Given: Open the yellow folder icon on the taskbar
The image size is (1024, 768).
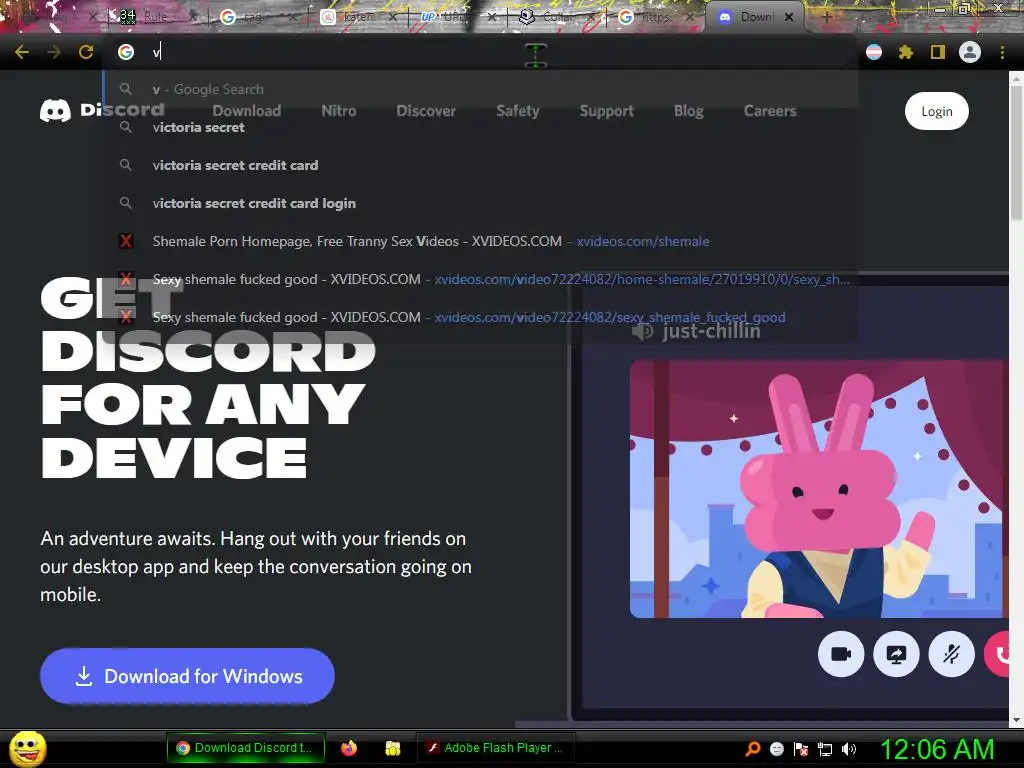Looking at the screenshot, I should click(x=392, y=748).
